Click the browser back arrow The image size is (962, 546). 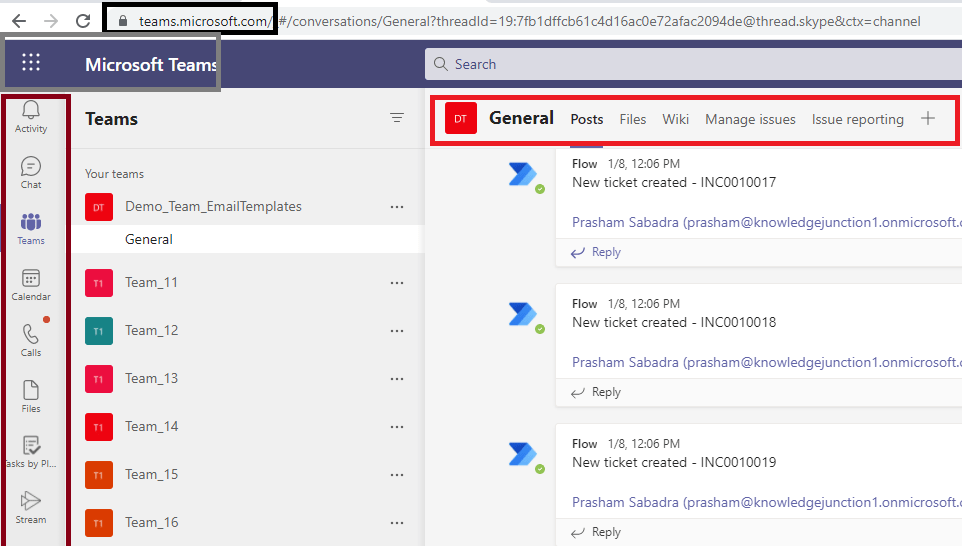[x=19, y=21]
